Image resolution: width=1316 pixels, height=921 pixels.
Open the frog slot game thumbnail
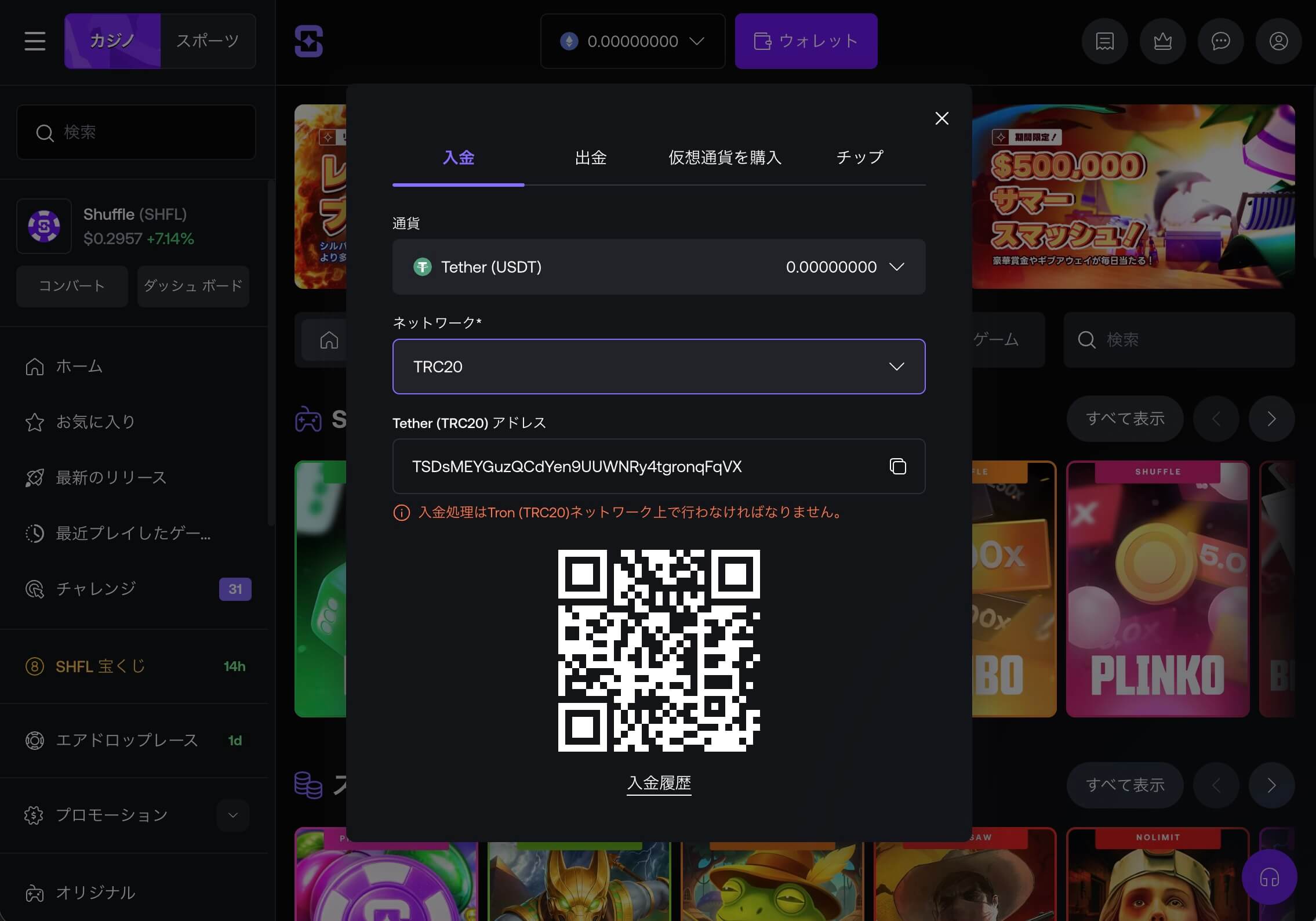[x=772, y=882]
